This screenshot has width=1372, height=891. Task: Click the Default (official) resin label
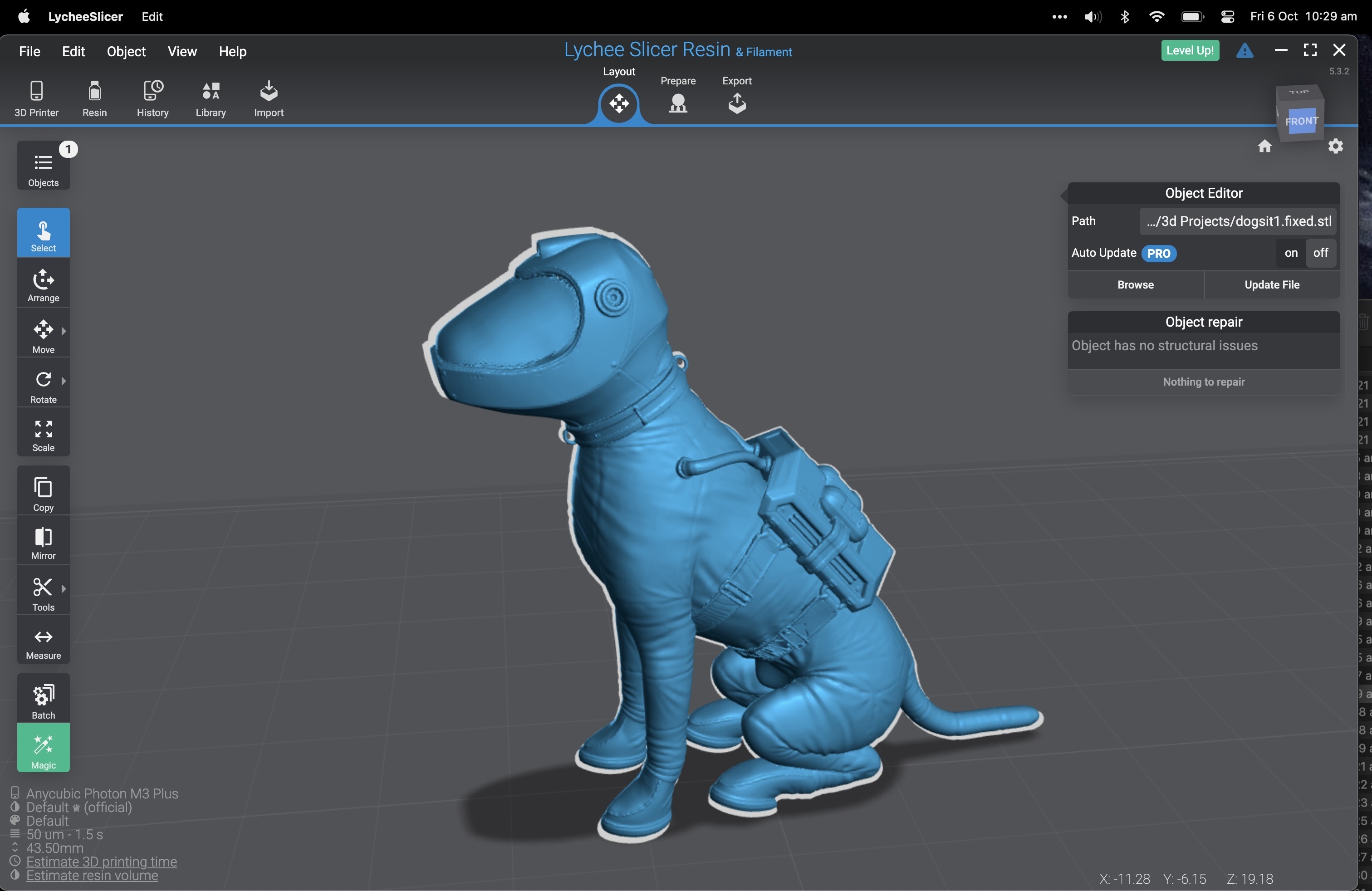coord(79,808)
